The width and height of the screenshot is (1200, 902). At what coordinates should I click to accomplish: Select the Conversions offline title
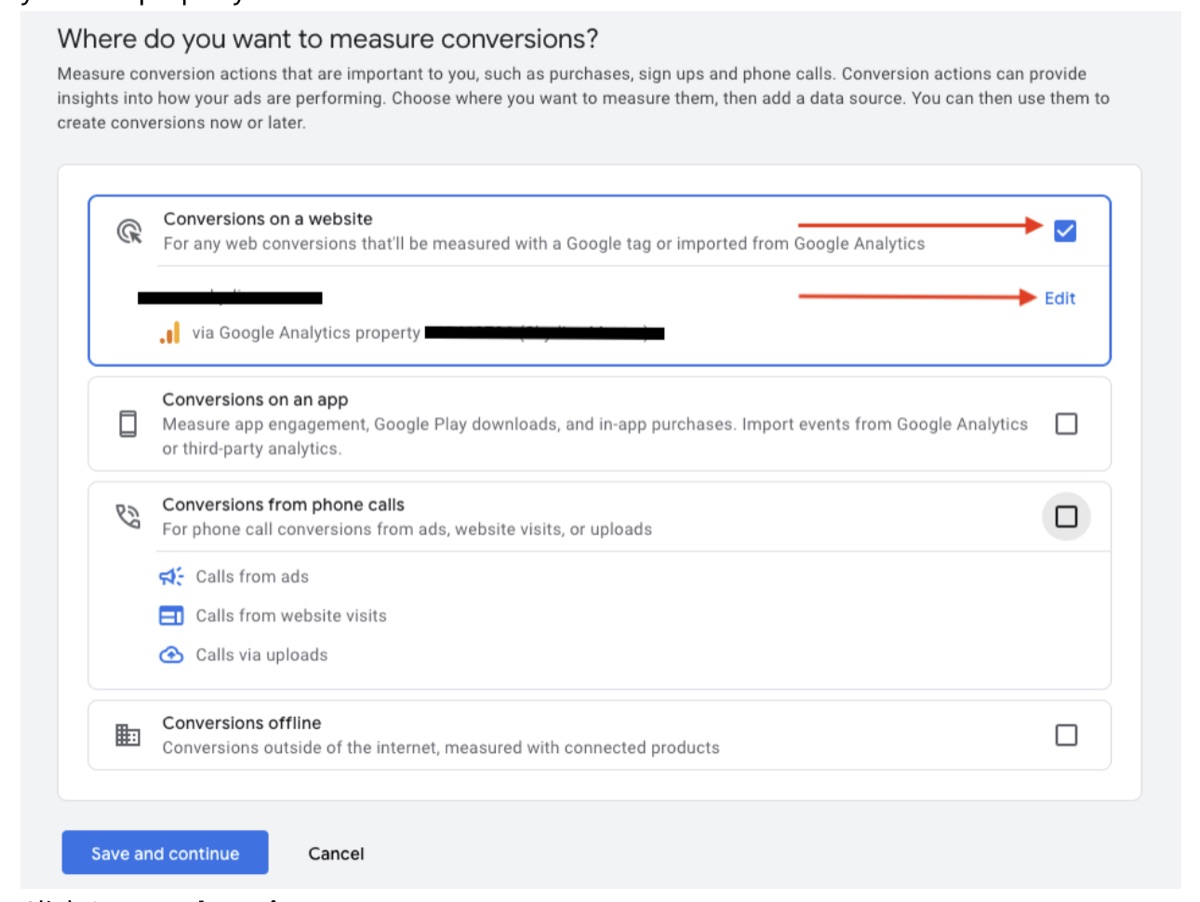pos(242,723)
